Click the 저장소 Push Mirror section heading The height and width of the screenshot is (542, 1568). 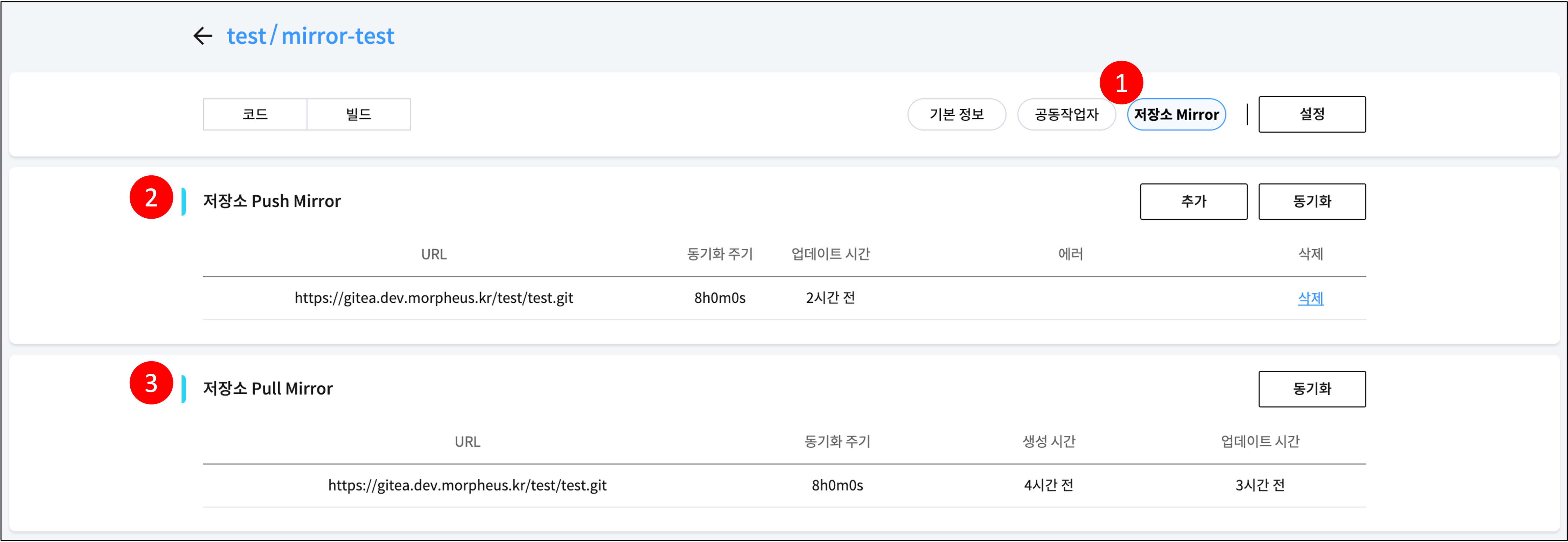[x=272, y=202]
